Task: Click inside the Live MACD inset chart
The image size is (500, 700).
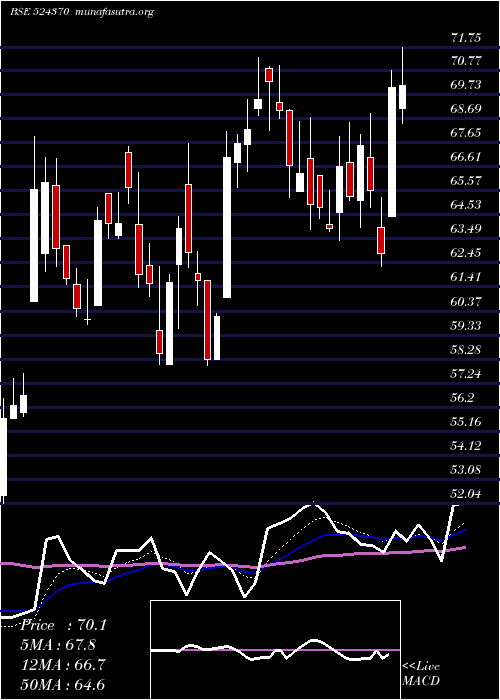Action: pos(275,650)
